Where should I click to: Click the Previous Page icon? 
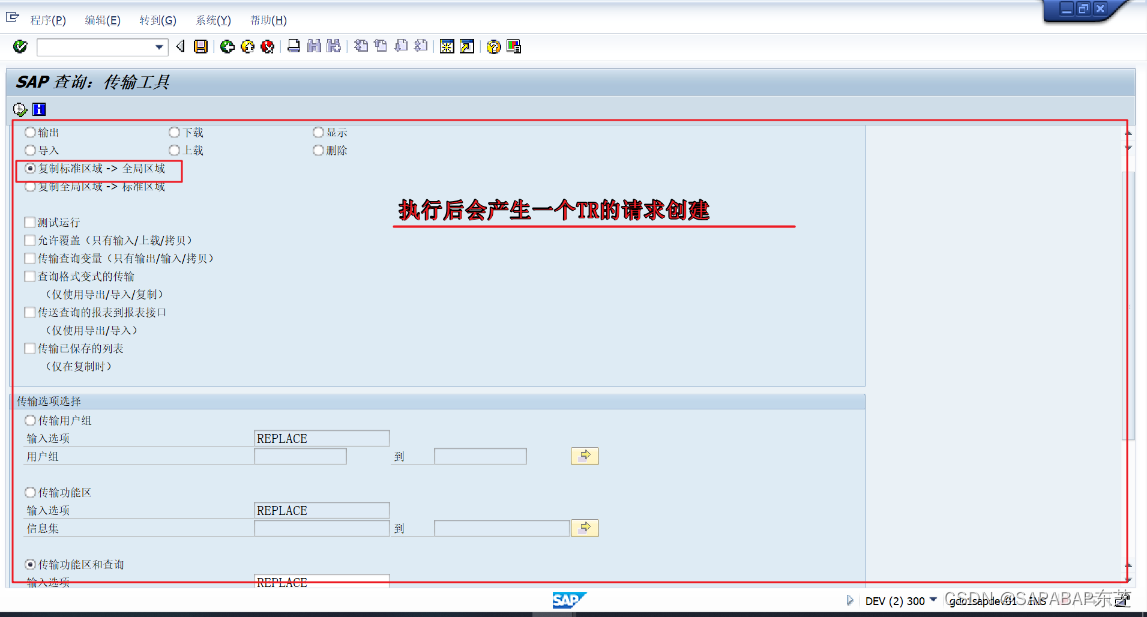(x=380, y=46)
